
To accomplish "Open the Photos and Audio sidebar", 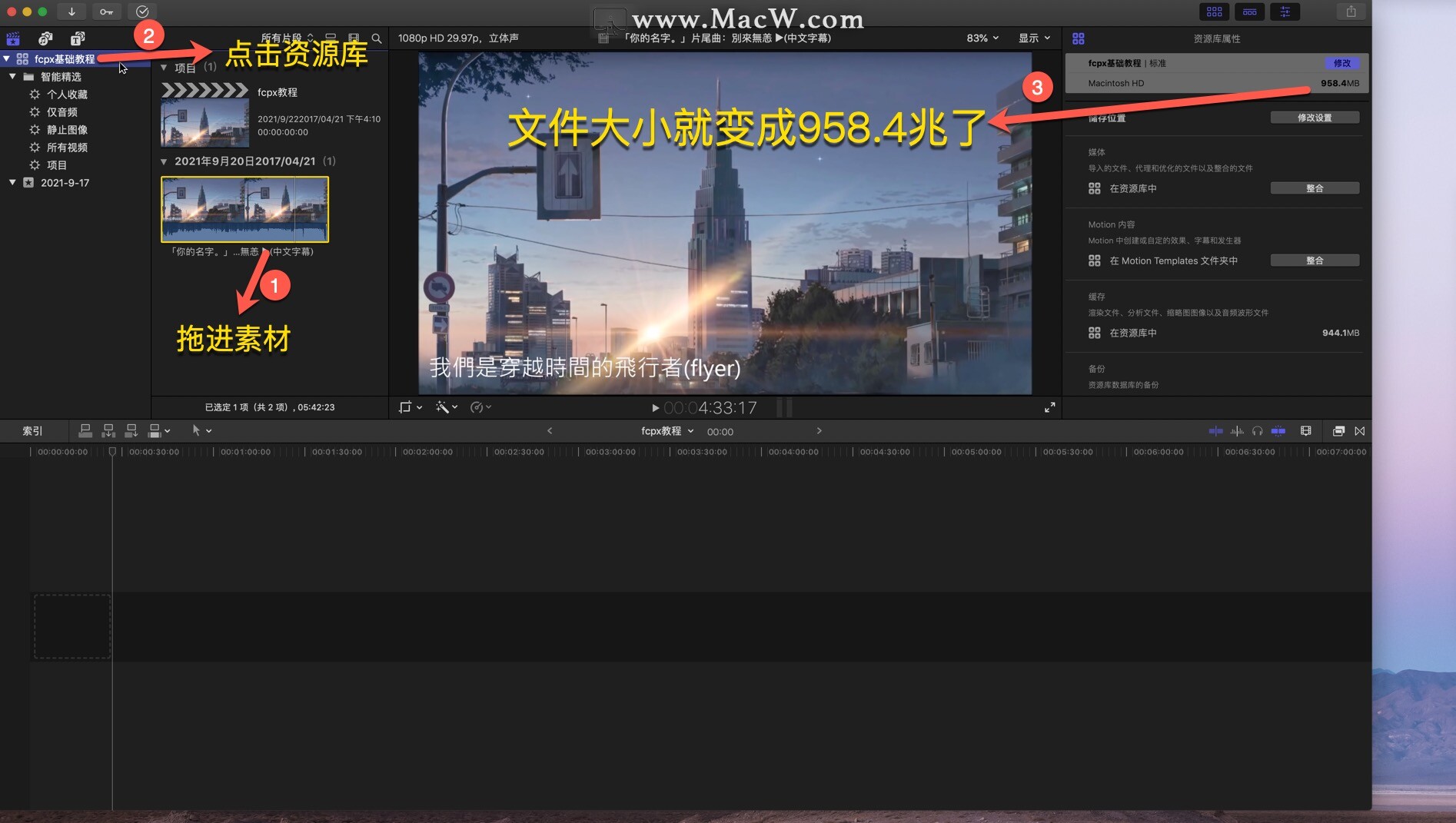I will point(45,38).
